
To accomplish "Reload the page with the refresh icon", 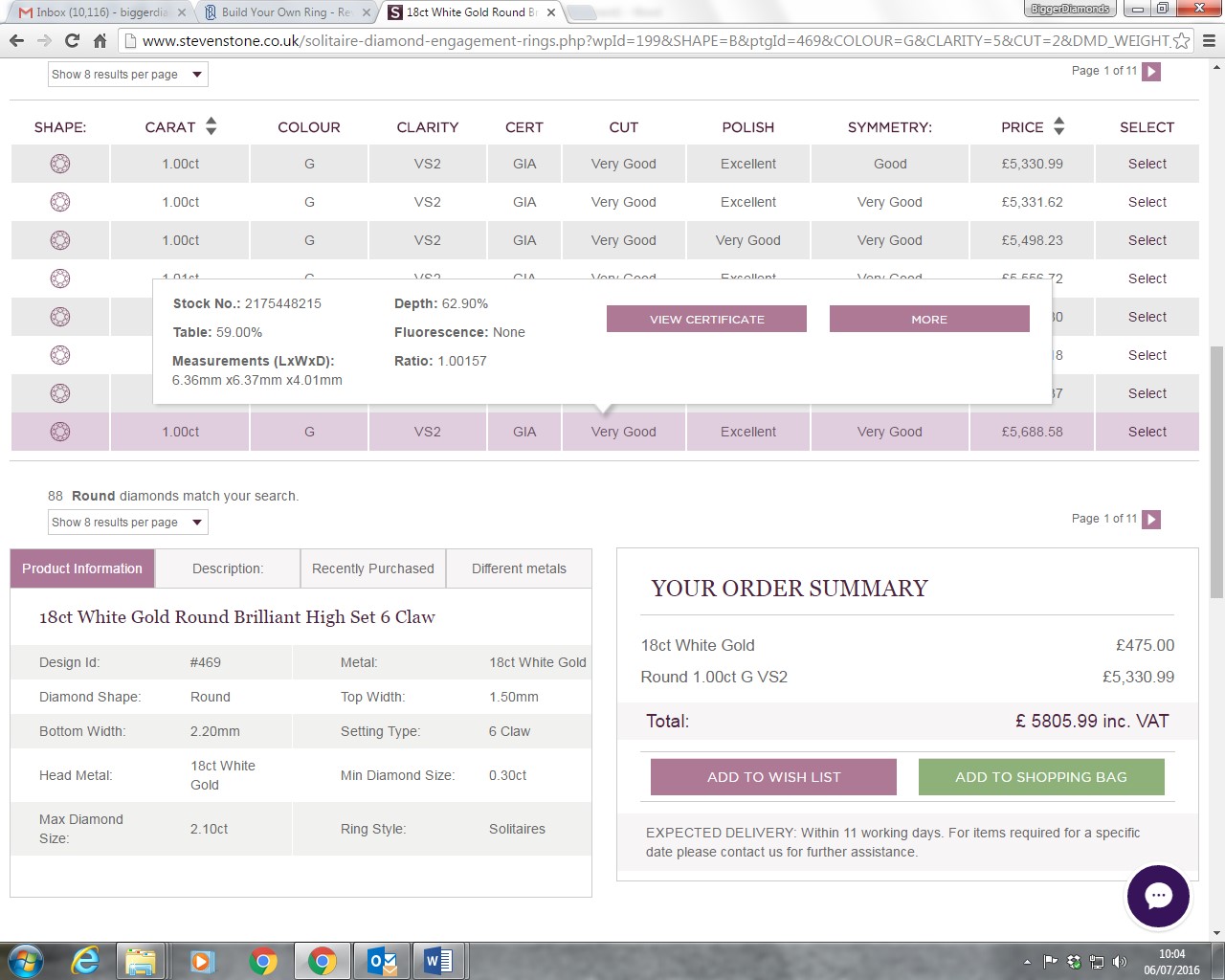I will (x=72, y=40).
